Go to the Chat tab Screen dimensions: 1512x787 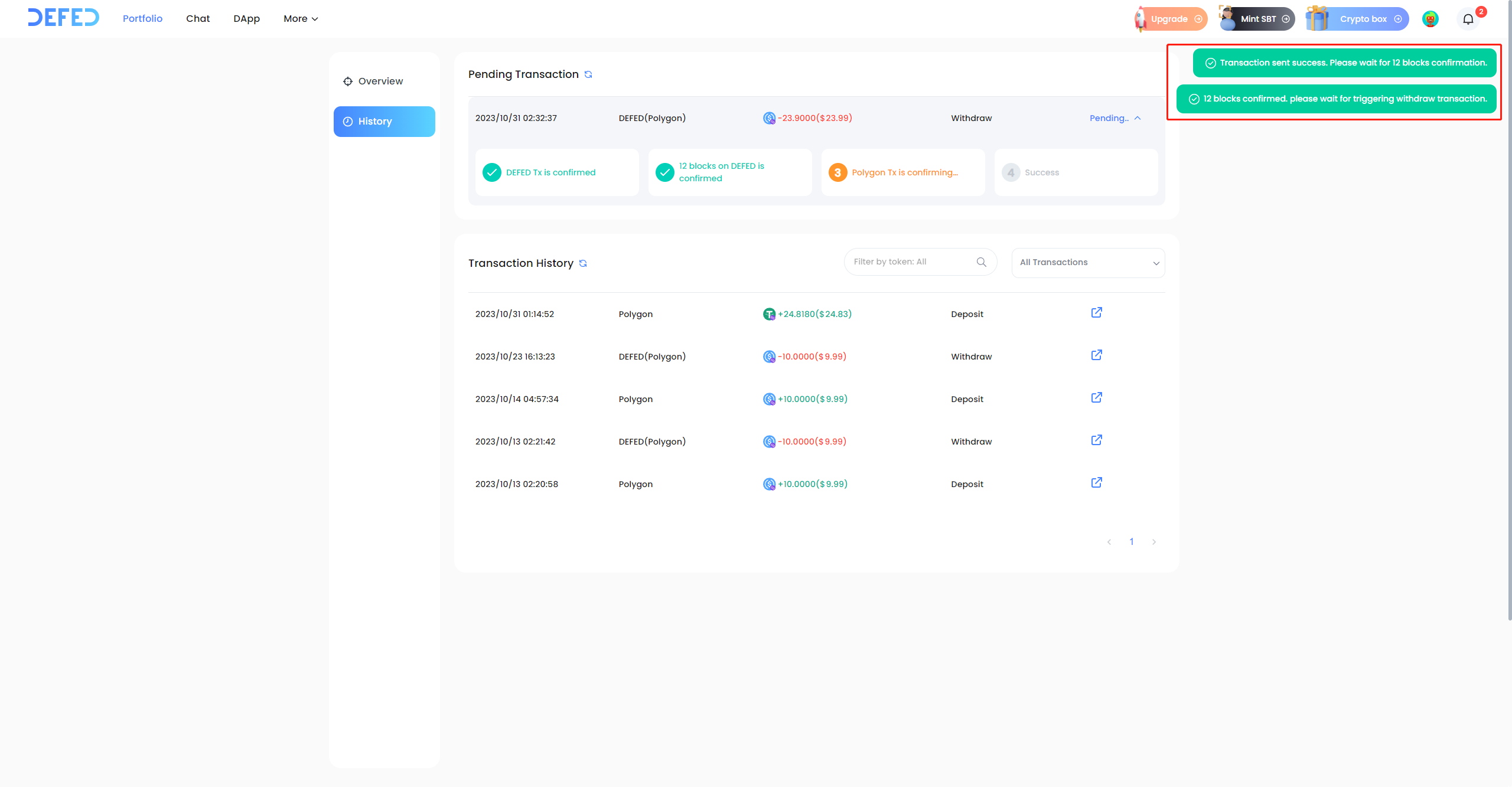pyautogui.click(x=198, y=19)
